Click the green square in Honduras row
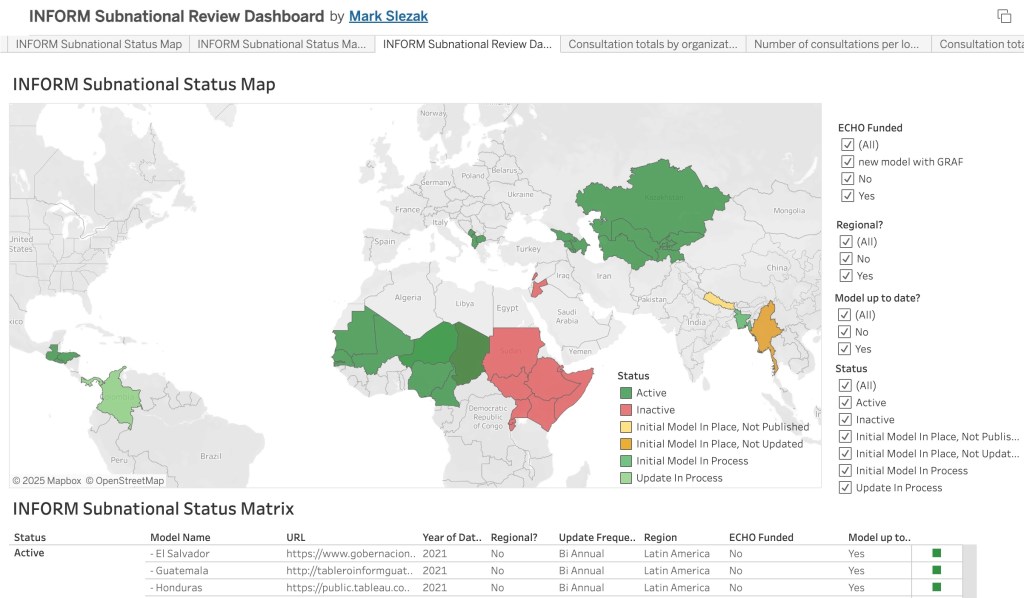The height and width of the screenshot is (598, 1024). pyautogui.click(x=937, y=587)
